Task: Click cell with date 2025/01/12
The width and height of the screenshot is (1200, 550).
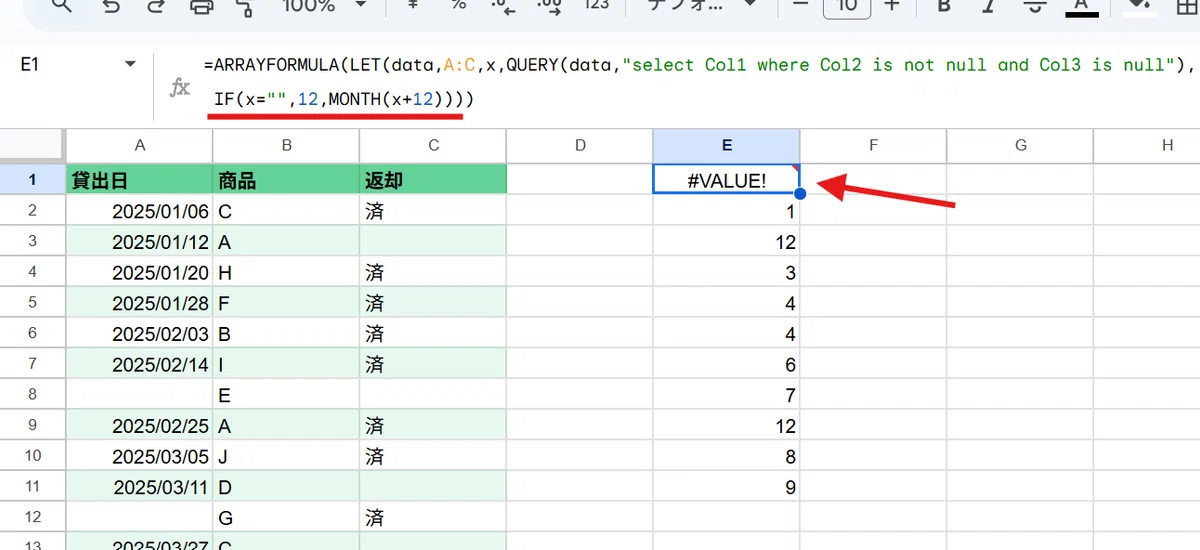Action: [140, 242]
